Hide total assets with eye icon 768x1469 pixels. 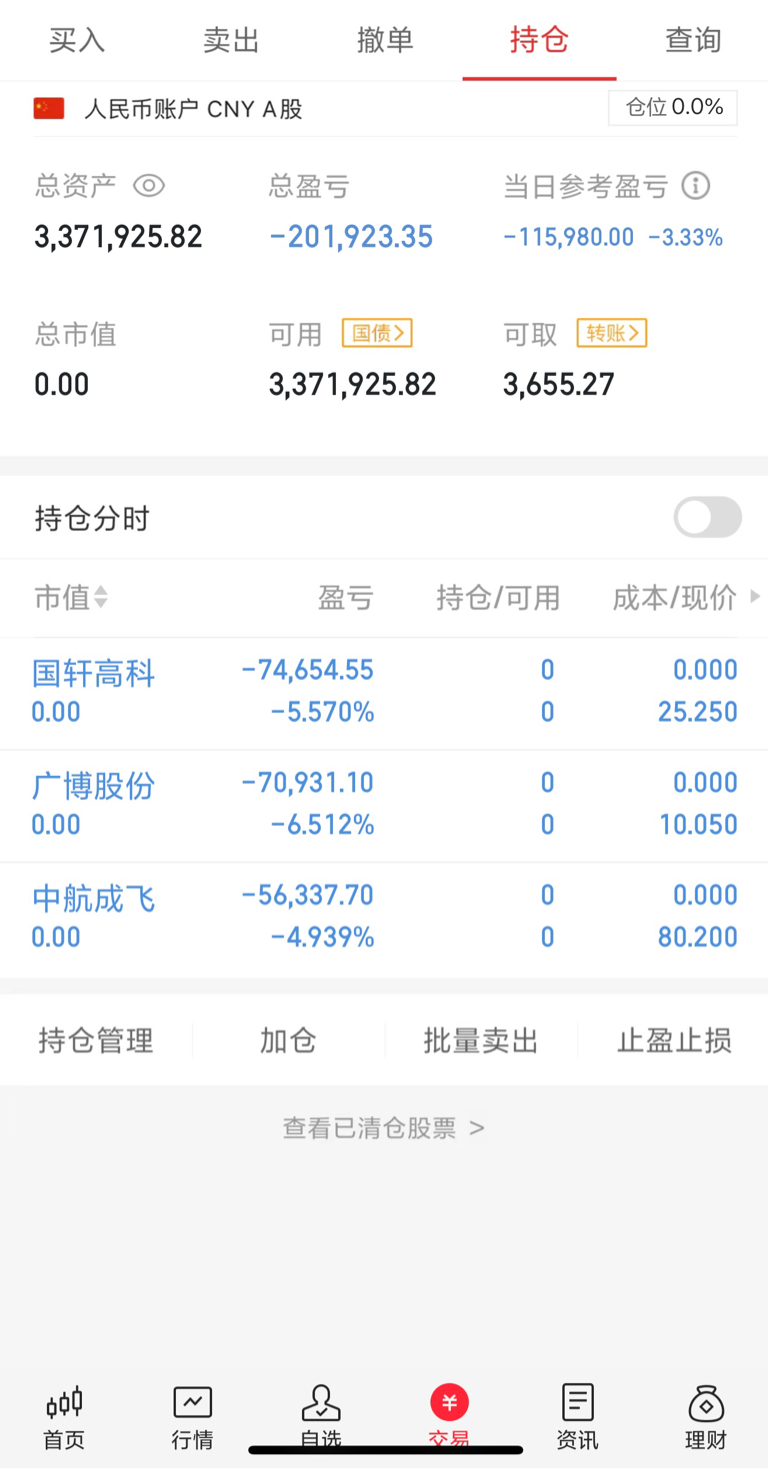coord(148,186)
